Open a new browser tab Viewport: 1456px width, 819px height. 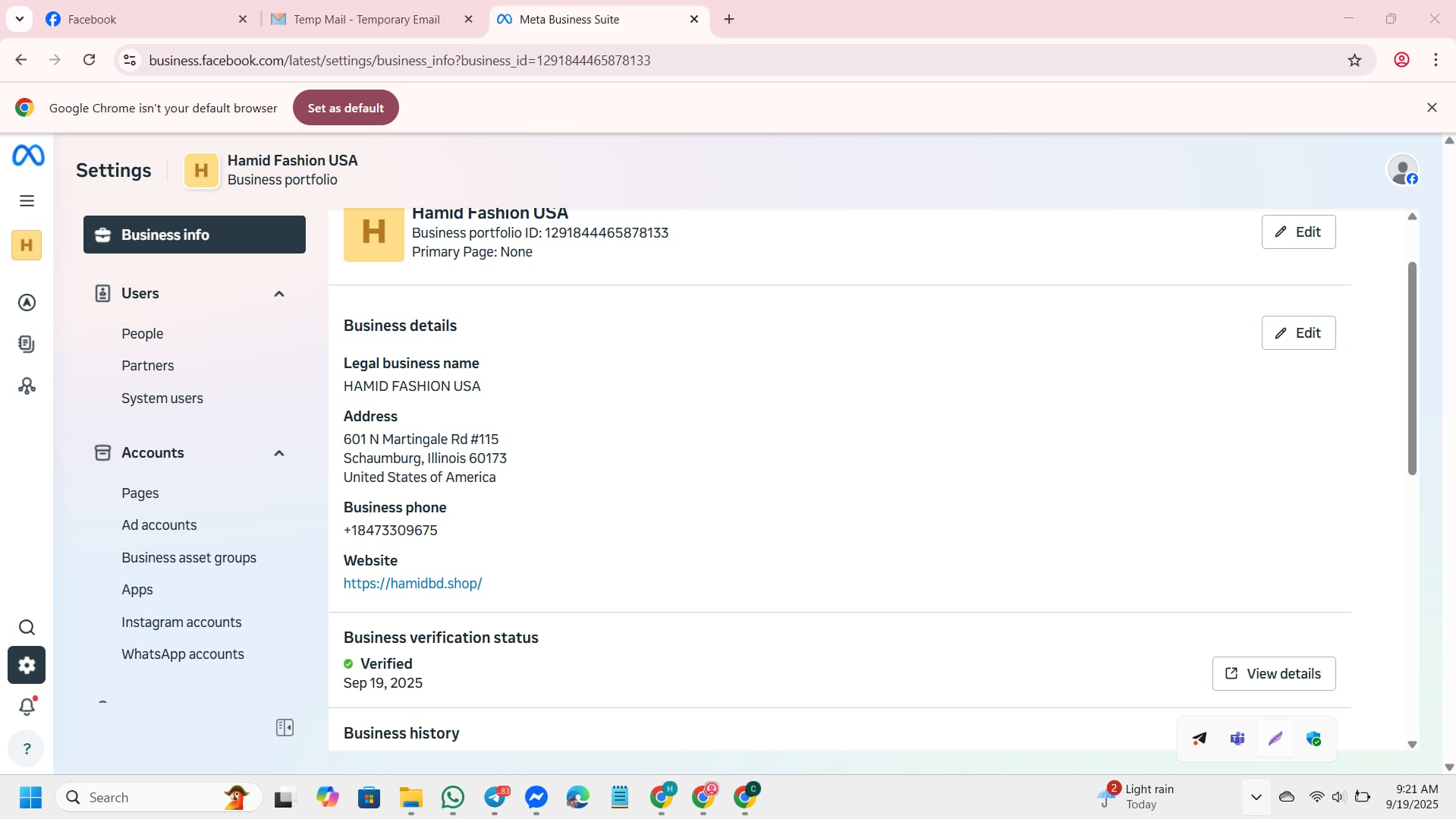pos(729,19)
